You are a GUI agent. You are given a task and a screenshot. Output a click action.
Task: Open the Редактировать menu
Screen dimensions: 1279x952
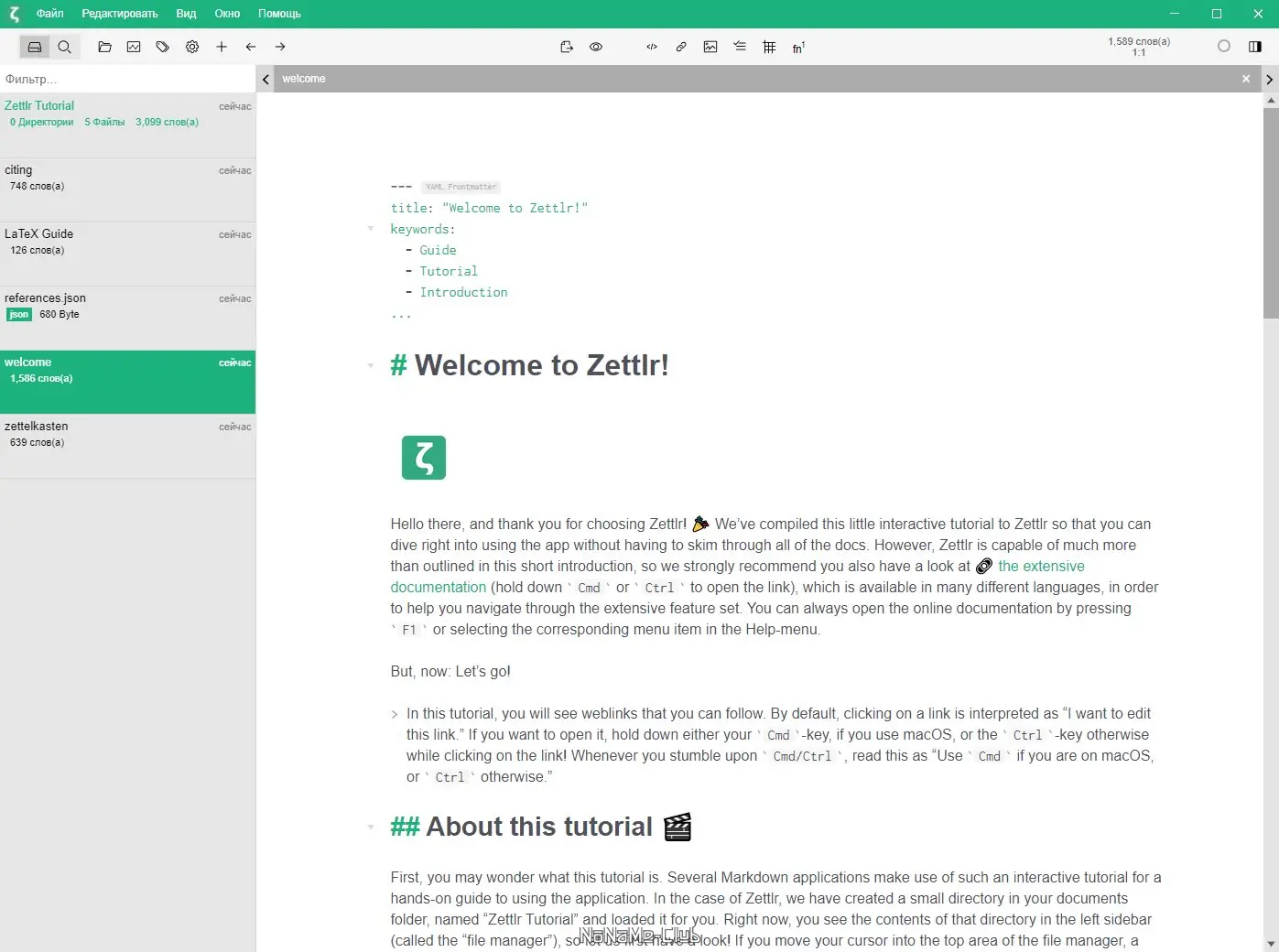[120, 14]
